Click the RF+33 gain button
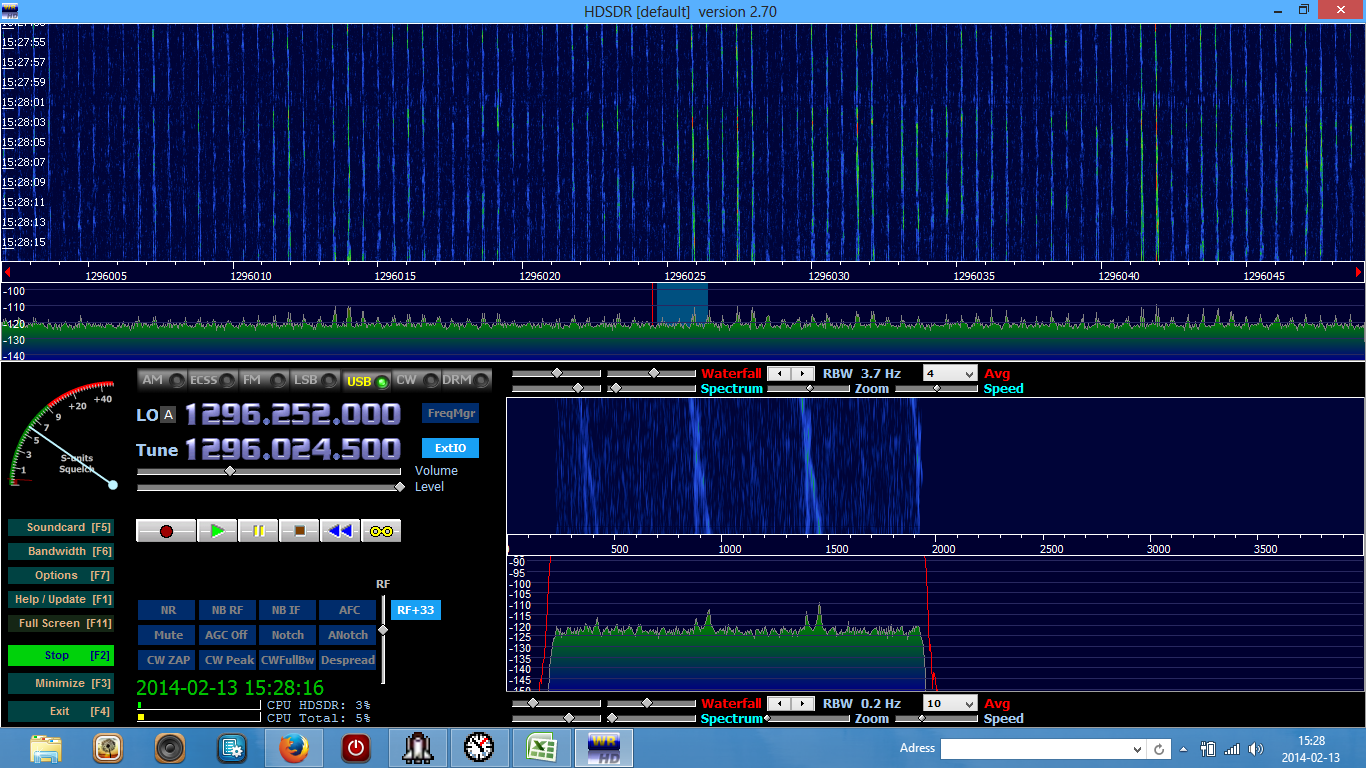Viewport: 1366px width, 768px height. 416,610
